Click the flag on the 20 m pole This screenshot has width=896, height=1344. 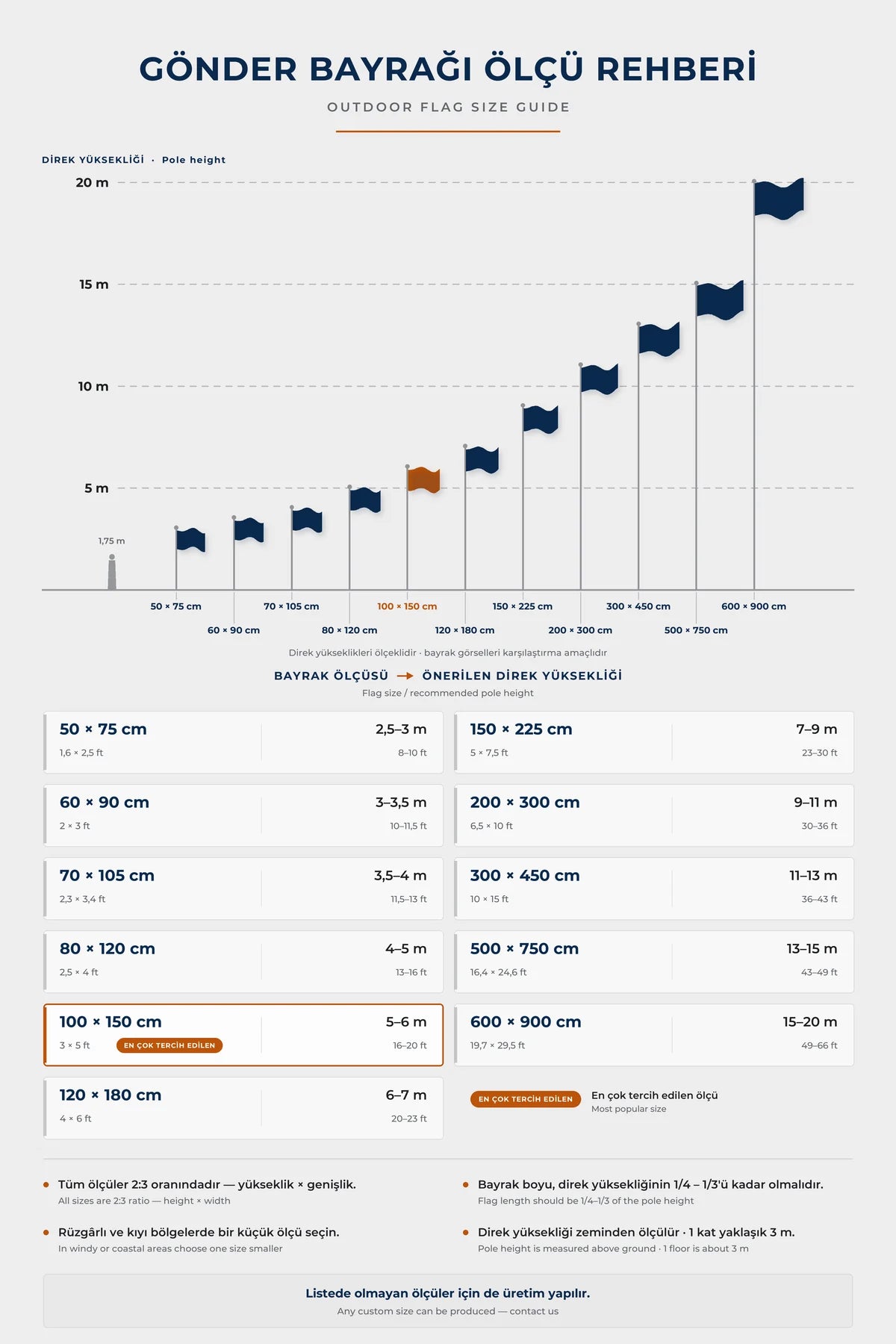tap(780, 199)
